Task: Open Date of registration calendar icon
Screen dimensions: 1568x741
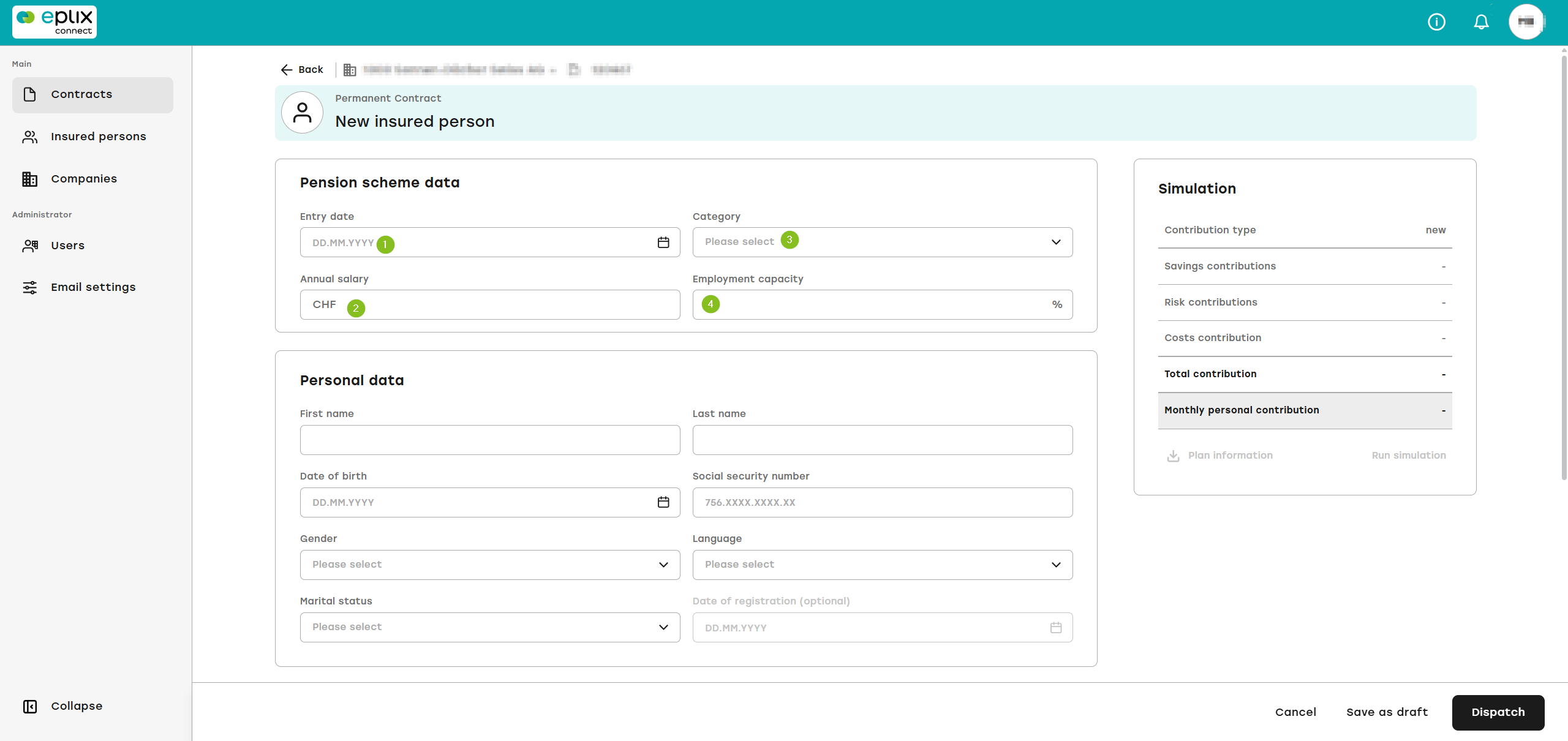Action: [x=1056, y=628]
